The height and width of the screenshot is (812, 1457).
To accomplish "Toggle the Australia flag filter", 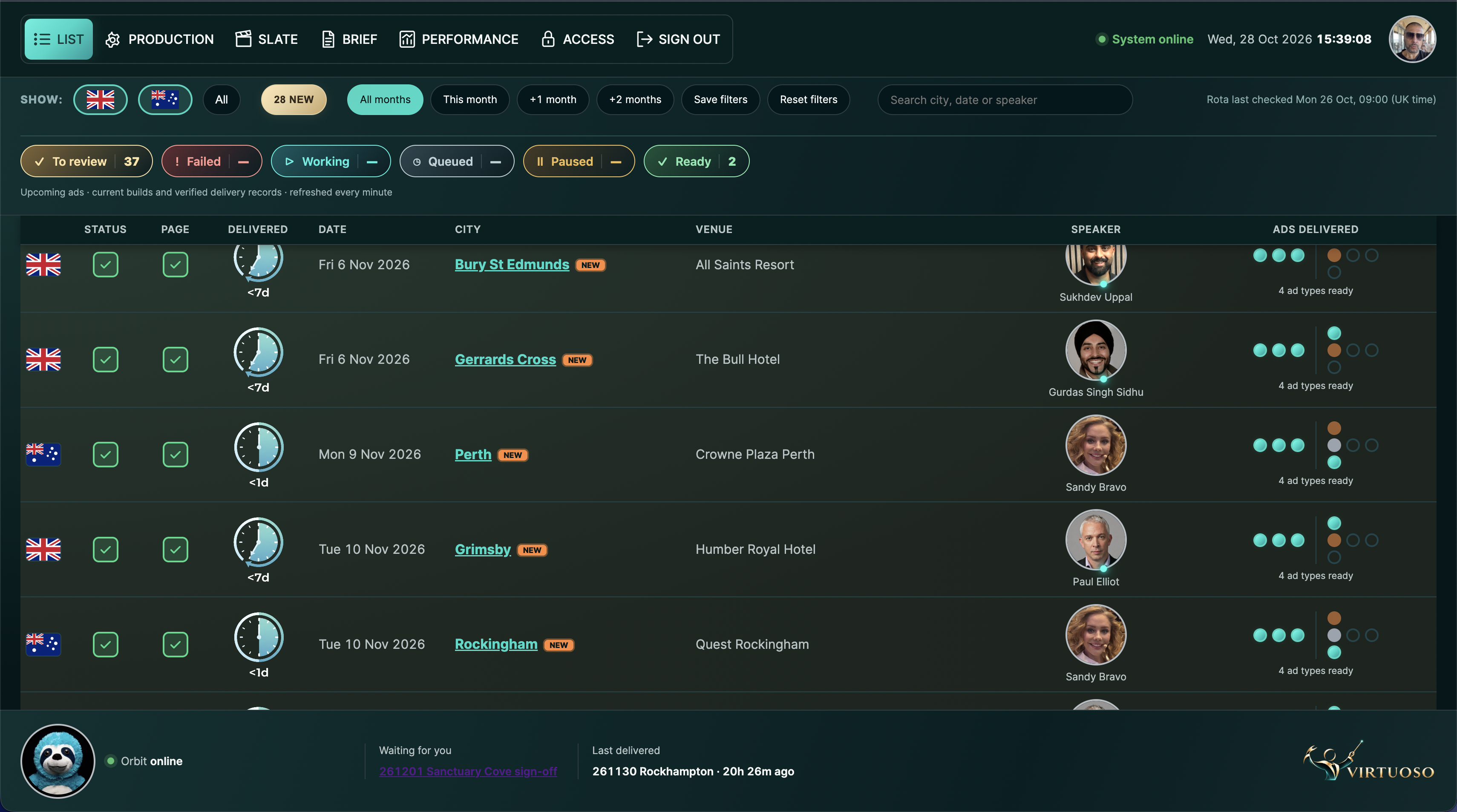I will point(165,100).
